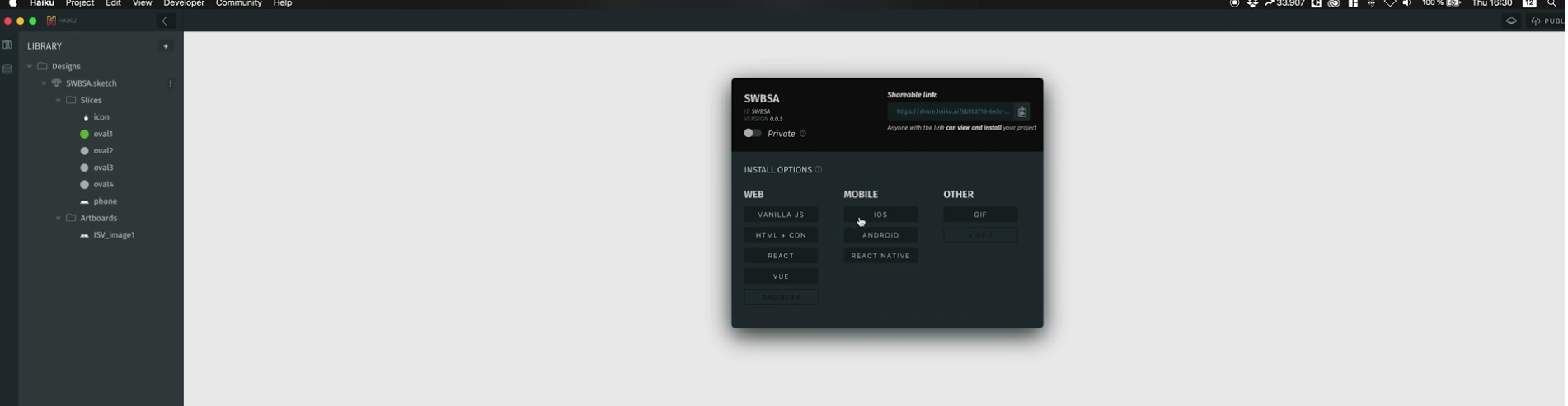Screen dimensions: 1568x406
Task: Collapse the Designs folder
Action: click(30, 66)
